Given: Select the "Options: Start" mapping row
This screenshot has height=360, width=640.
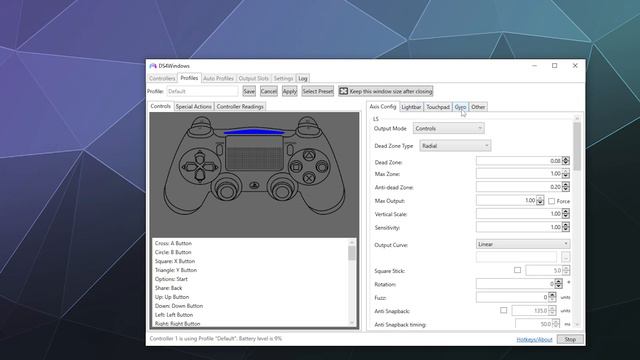Looking at the screenshot, I should coord(171,279).
